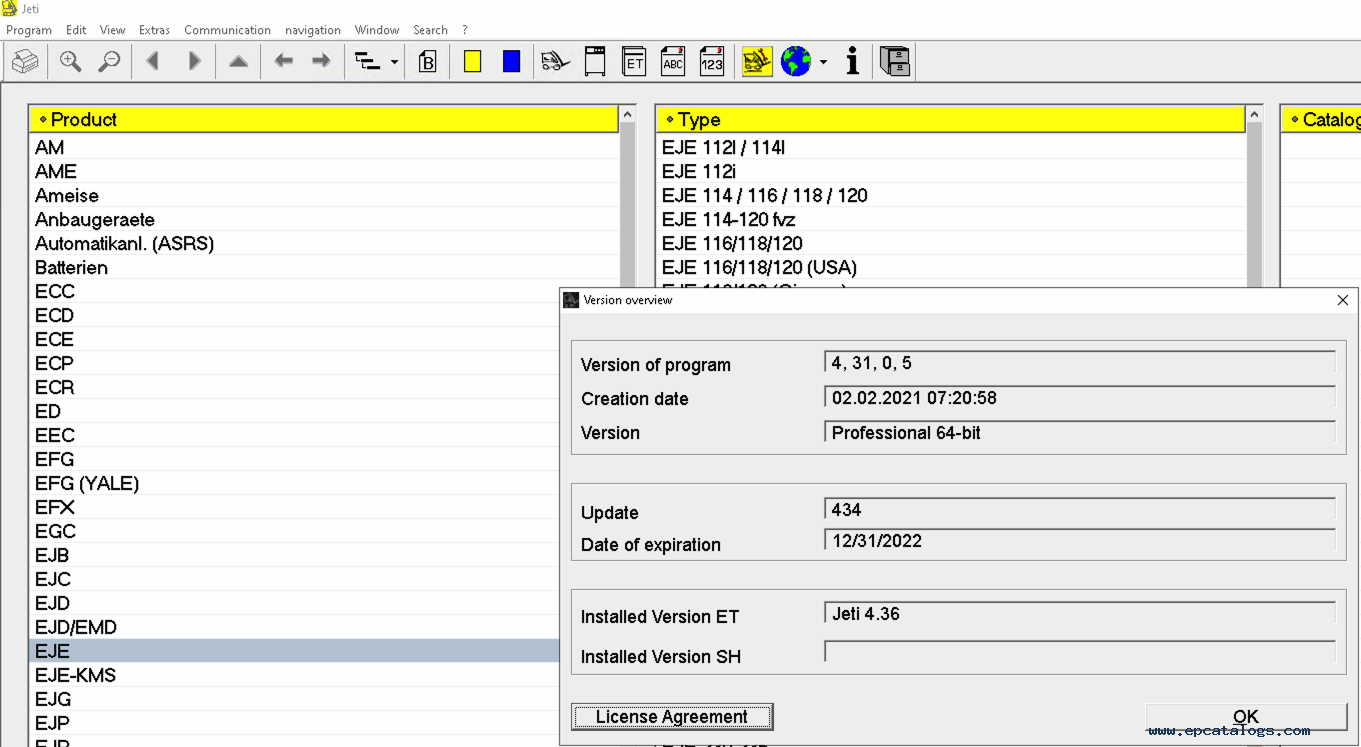Viewport: 1361px width, 747px height.
Task: Open the globe dropdown arrow
Action: tap(823, 62)
